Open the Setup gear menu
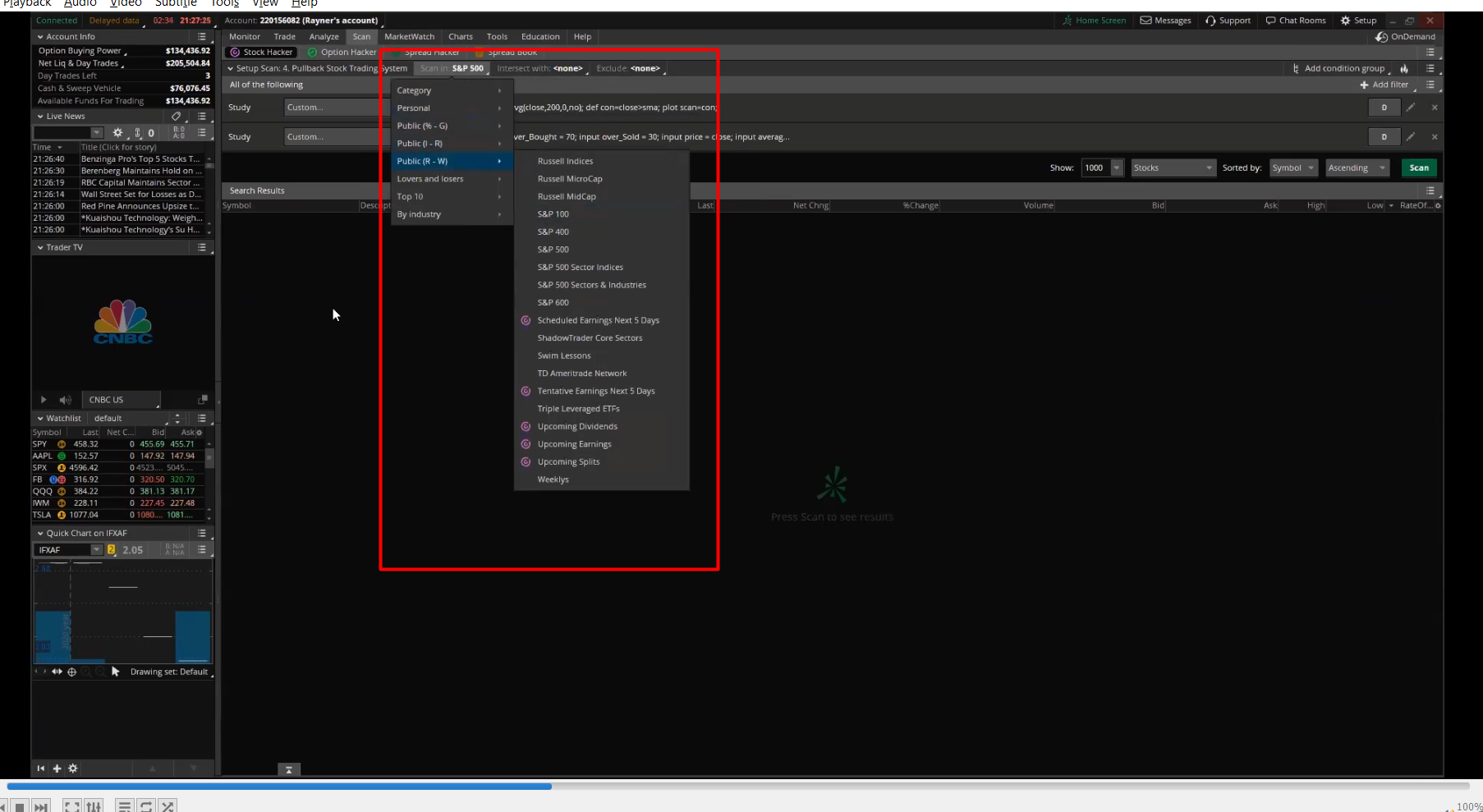Viewport: 1483px width, 812px height. (1358, 21)
